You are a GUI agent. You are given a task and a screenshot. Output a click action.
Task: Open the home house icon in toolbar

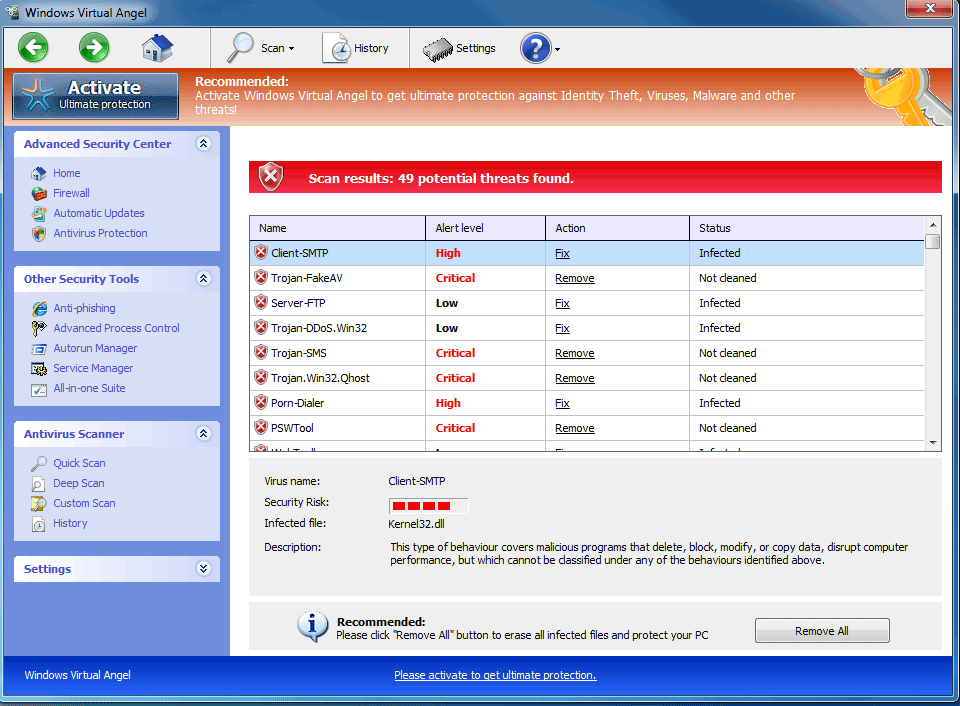pyautogui.click(x=157, y=47)
